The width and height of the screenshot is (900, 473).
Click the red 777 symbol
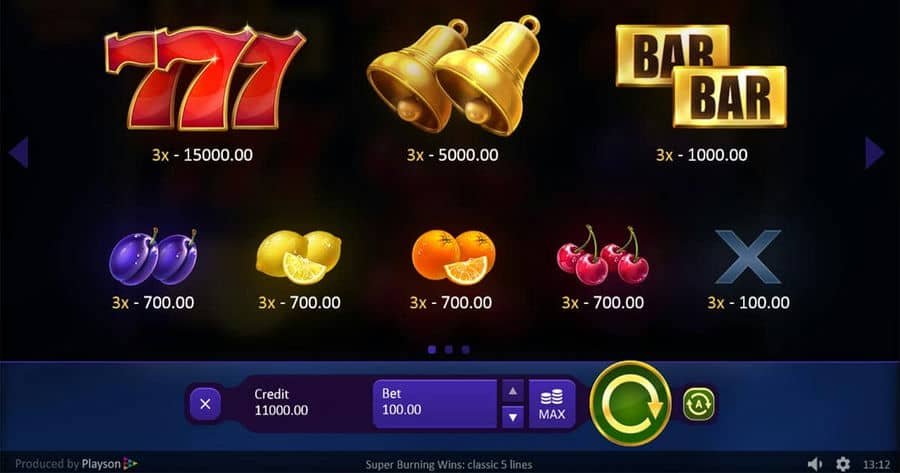pos(204,78)
